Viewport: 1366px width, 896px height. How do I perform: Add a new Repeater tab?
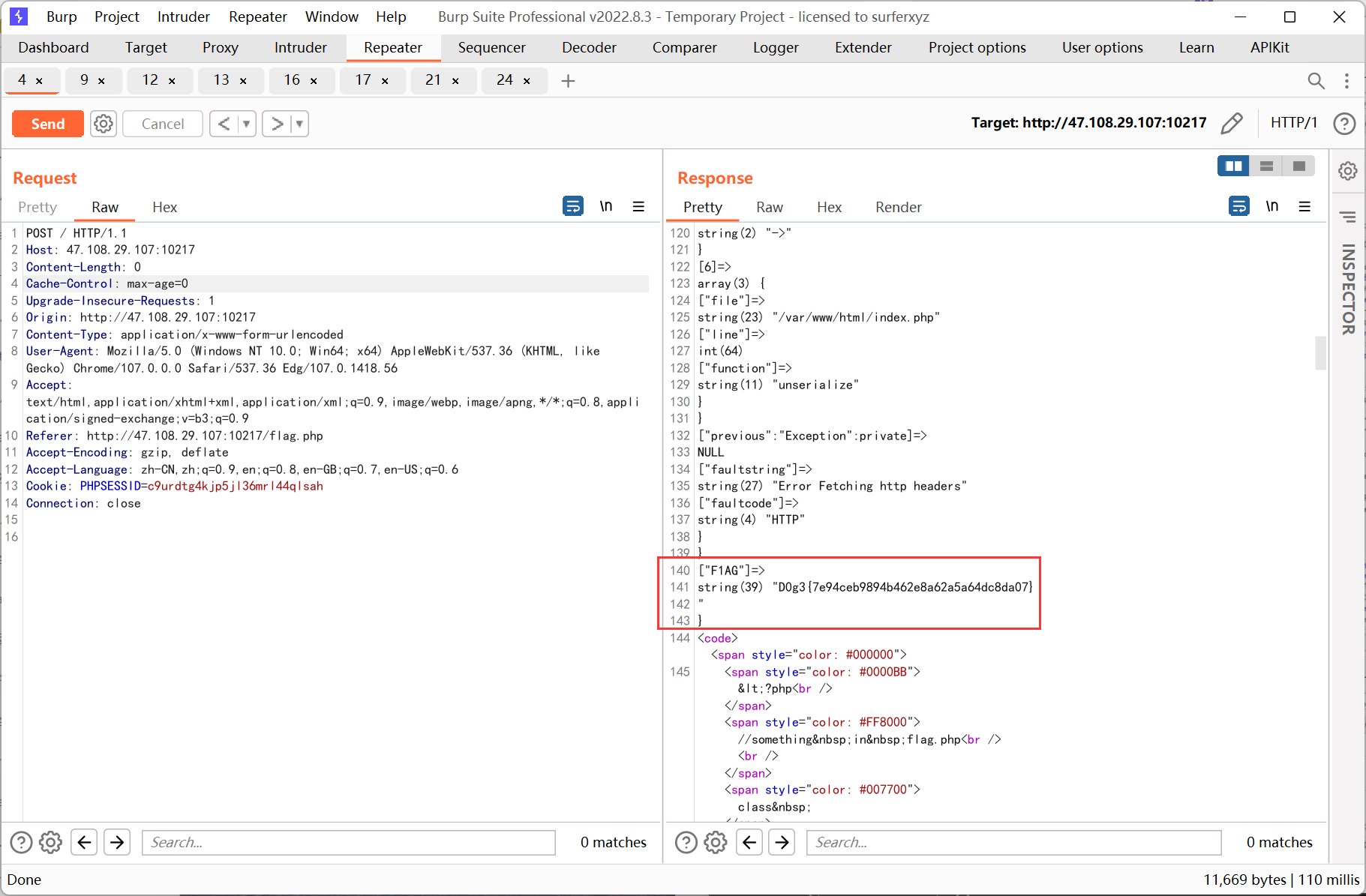(568, 80)
